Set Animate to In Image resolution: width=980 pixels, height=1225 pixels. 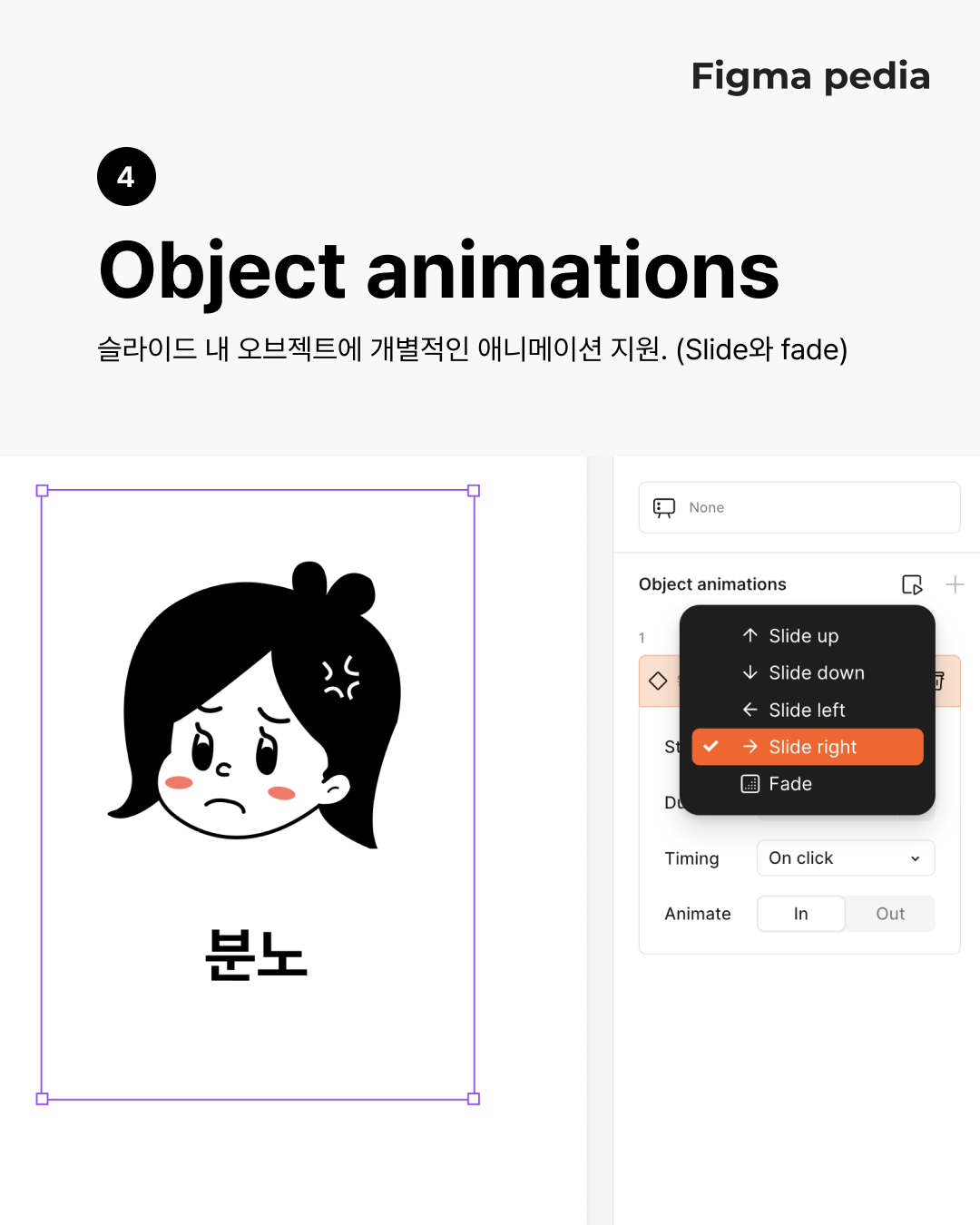pyautogui.click(x=800, y=914)
